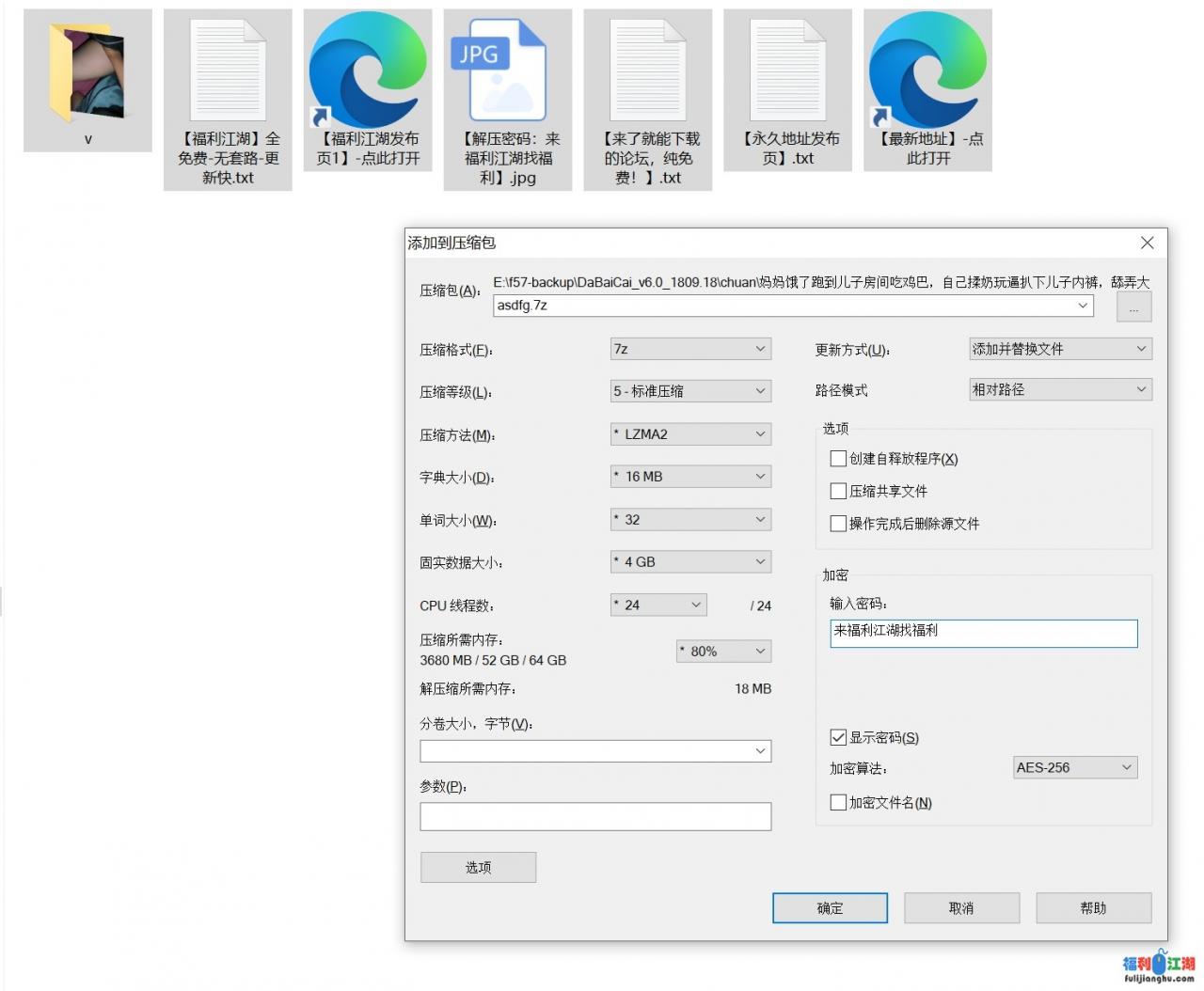Click the 确定 button

[x=830, y=908]
